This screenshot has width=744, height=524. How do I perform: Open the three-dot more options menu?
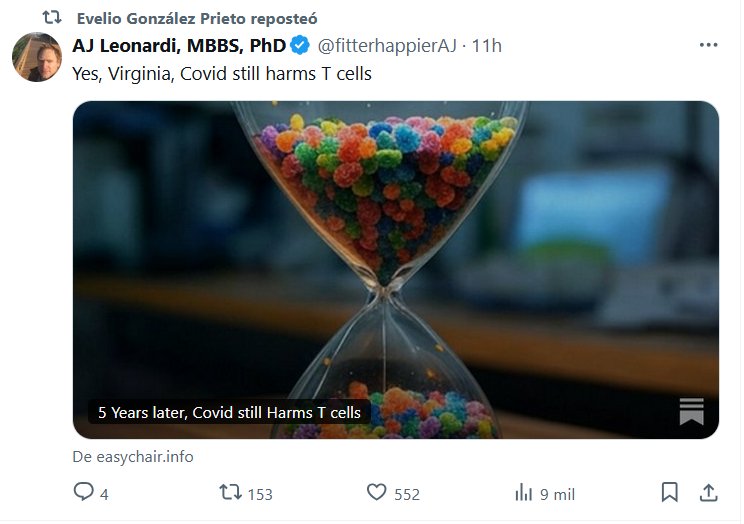[x=708, y=45]
